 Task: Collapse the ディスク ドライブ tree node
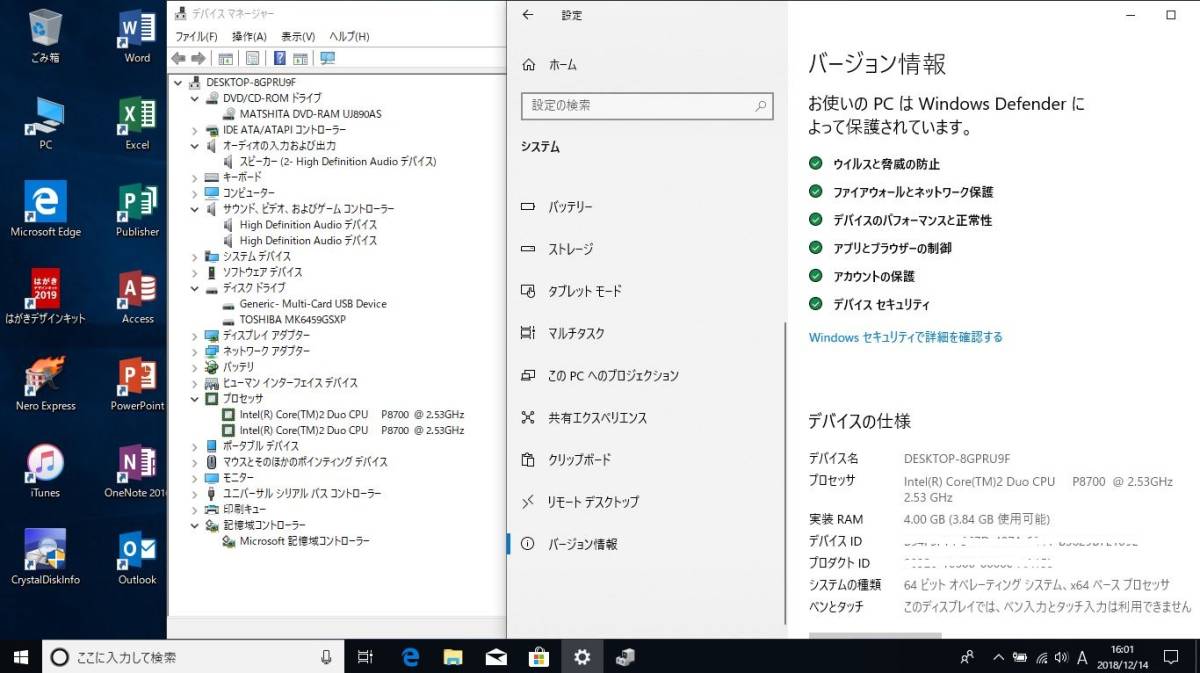[193, 288]
